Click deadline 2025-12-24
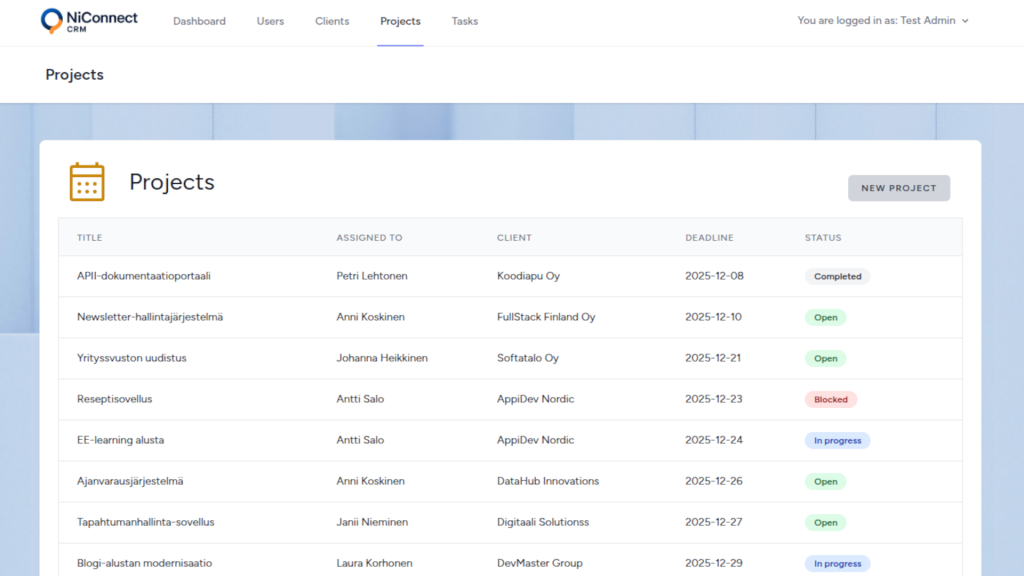Screen dimensions: 1024x576 tap(714, 440)
